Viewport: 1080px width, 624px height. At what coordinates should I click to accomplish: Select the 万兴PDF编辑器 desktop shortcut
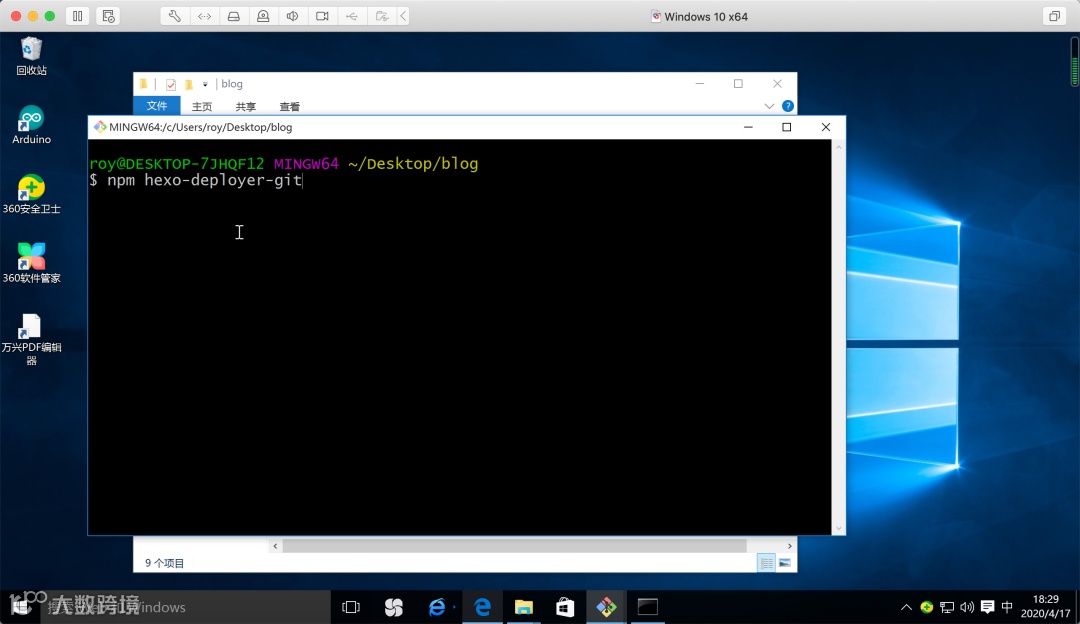coord(31,339)
